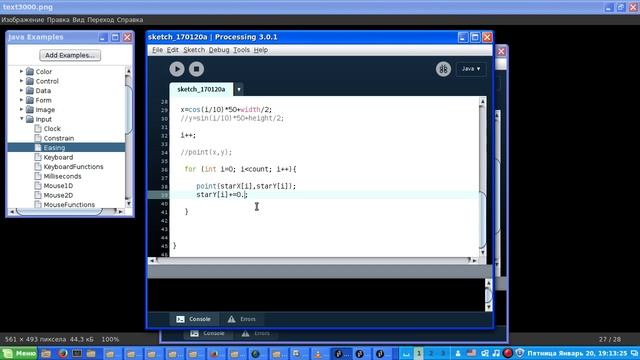
Task: Click the code editor vertical scrollbar
Action: click(x=482, y=177)
